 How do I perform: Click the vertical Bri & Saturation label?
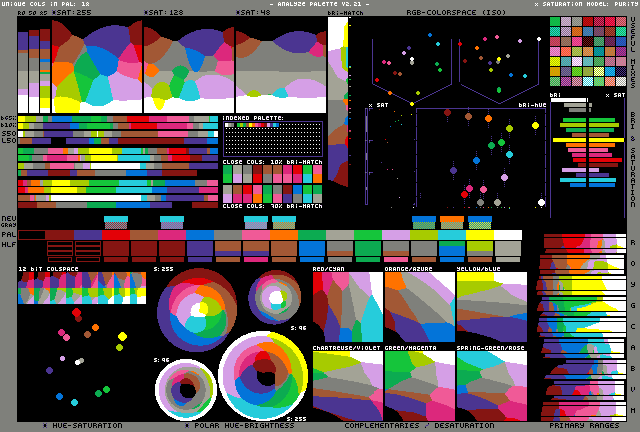click(632, 160)
